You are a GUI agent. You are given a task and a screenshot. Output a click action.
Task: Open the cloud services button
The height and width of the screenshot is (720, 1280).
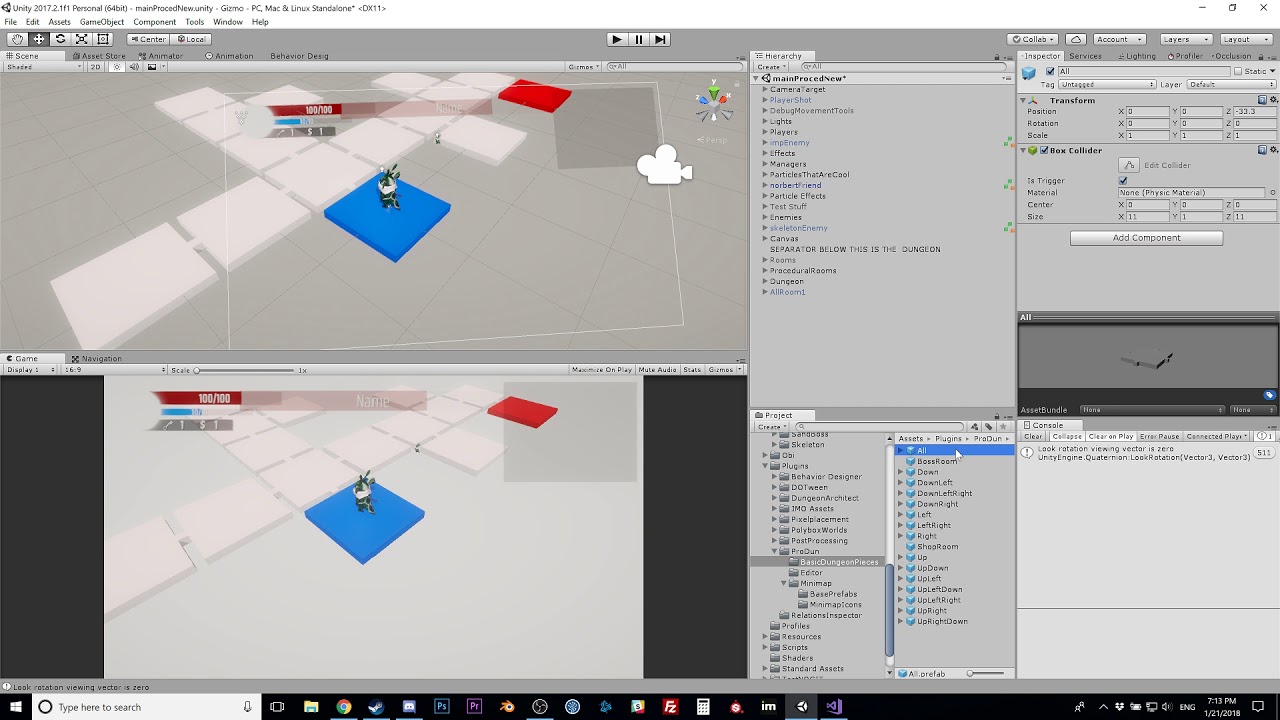point(1076,39)
